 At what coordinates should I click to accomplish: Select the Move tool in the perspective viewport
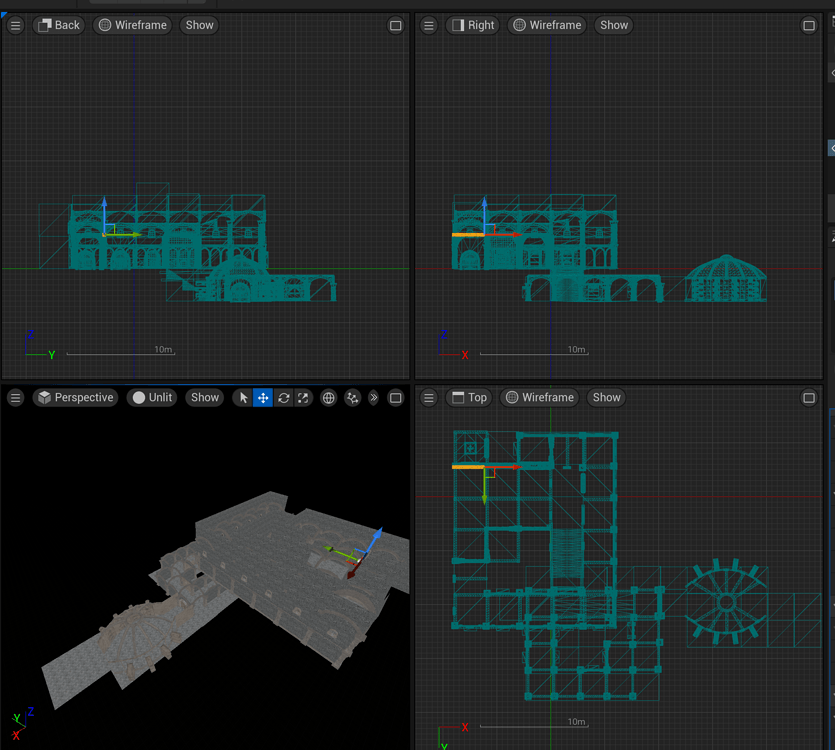tap(262, 397)
